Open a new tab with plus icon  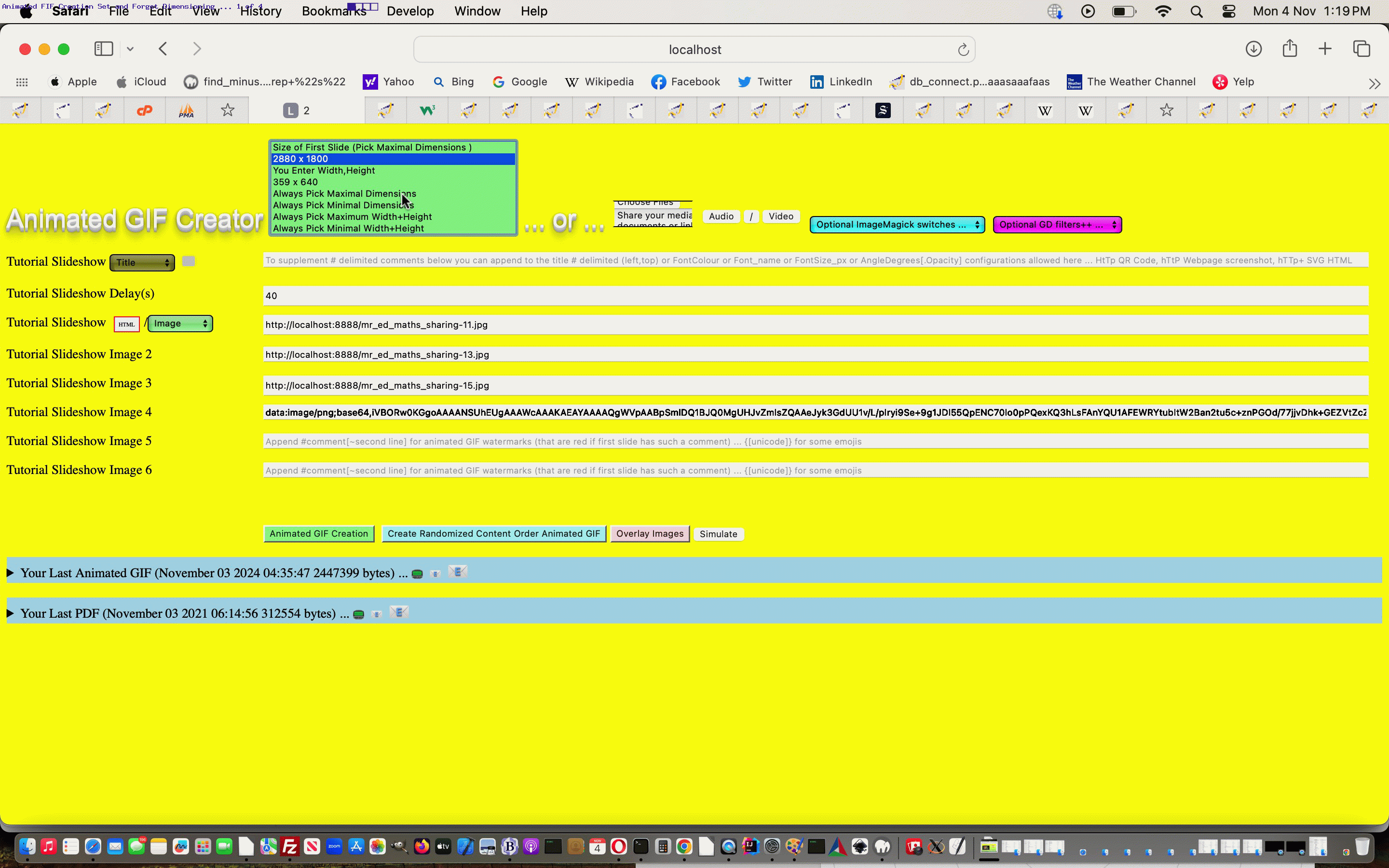(1325, 49)
